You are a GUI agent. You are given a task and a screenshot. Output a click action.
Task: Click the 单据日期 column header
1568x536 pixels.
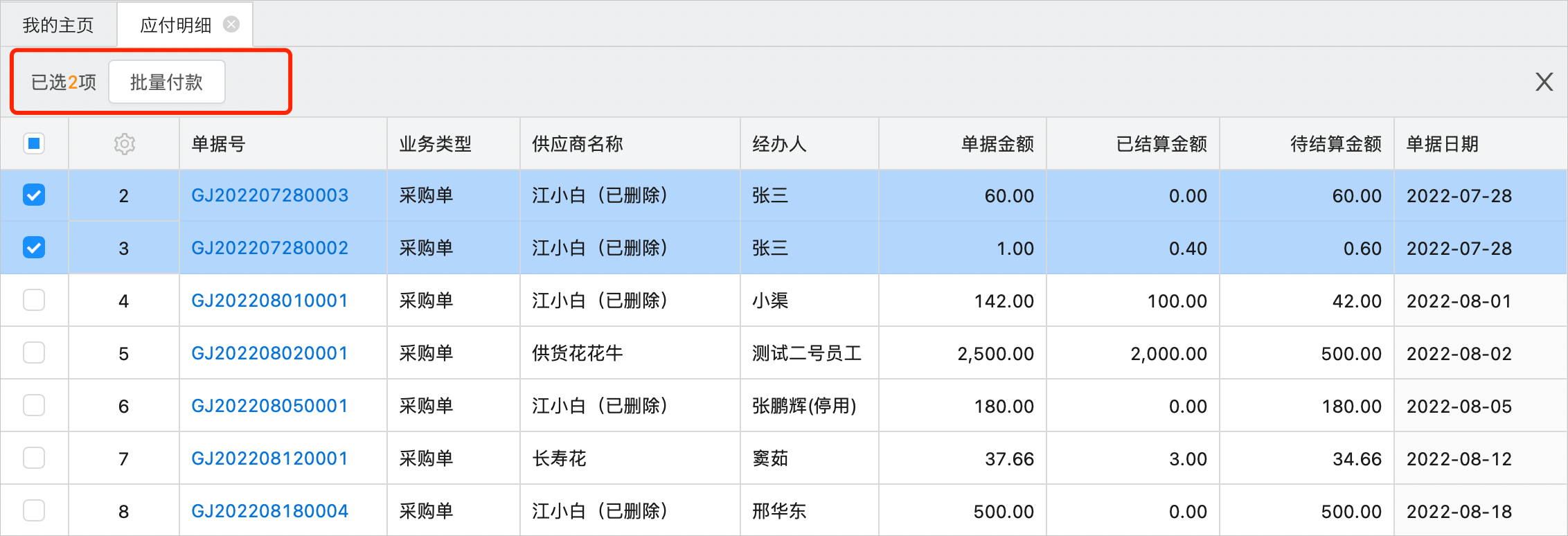pyautogui.click(x=1443, y=144)
